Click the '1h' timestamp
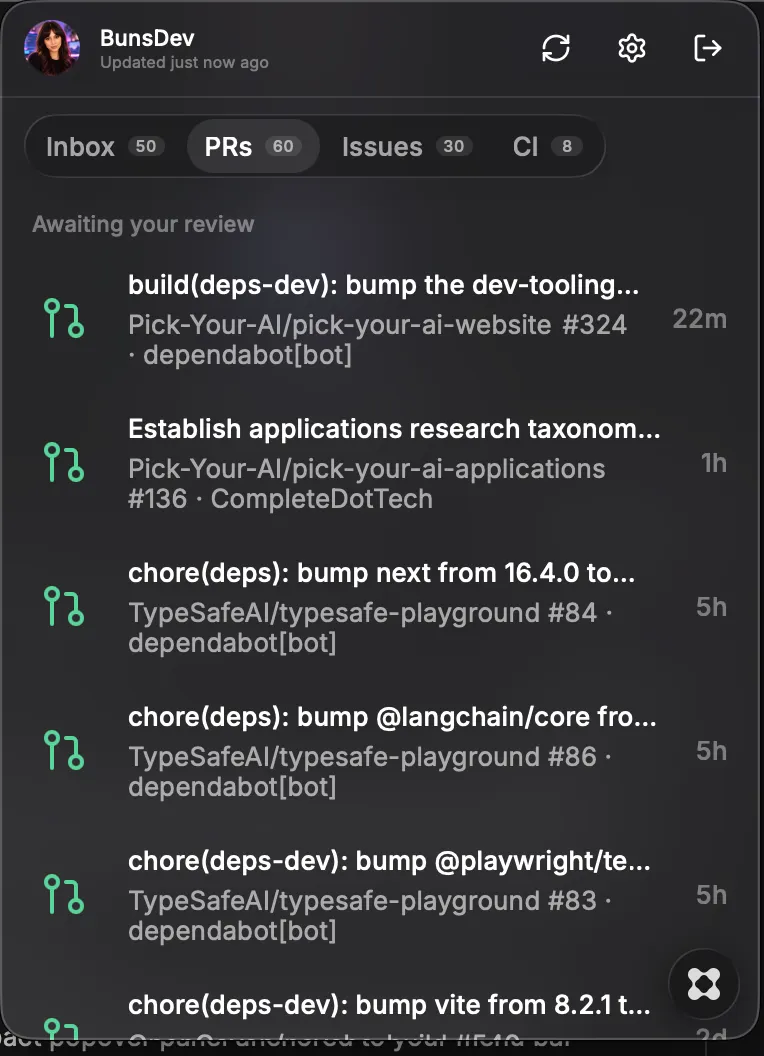 click(713, 463)
